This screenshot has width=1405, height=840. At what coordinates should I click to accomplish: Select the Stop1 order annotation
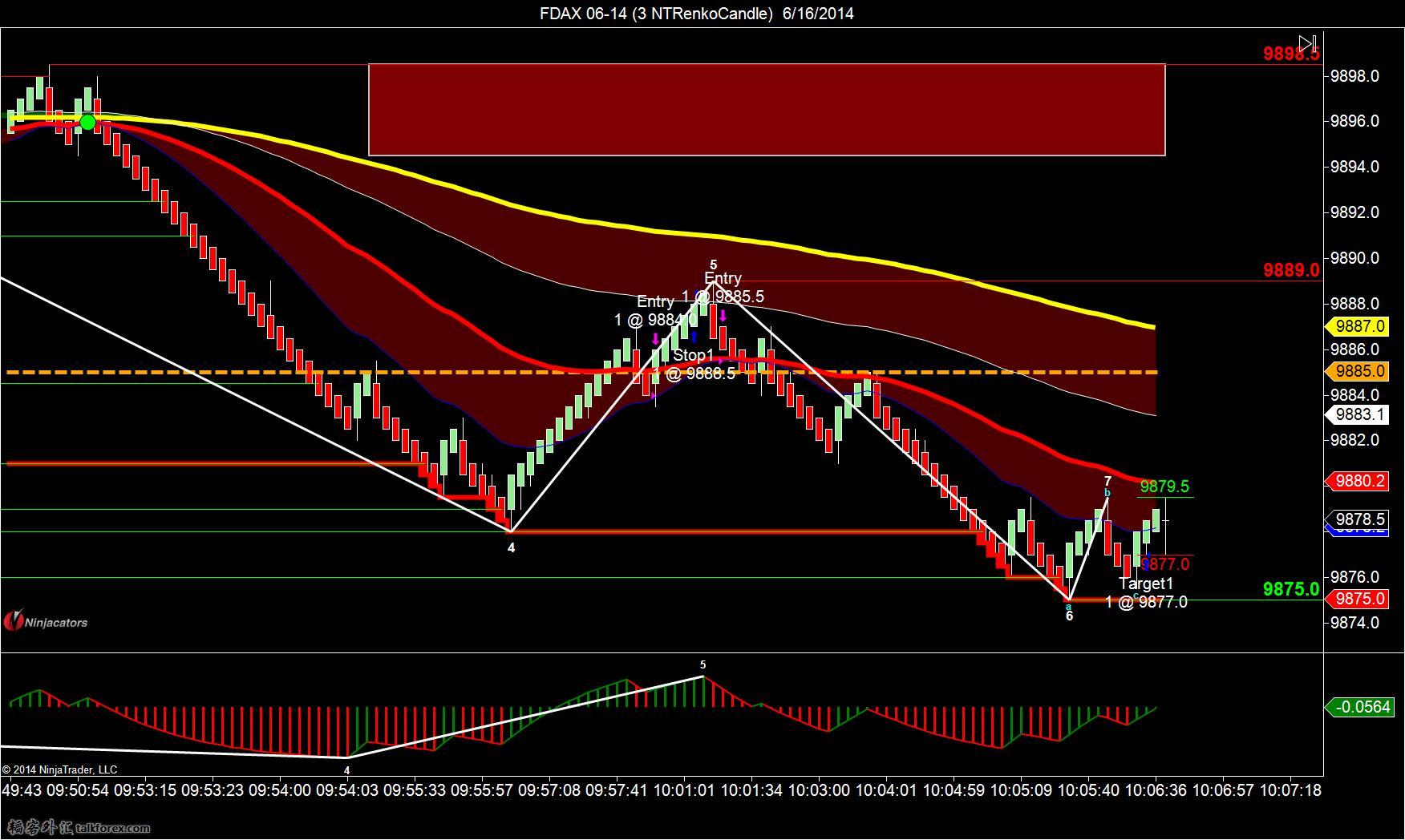click(694, 364)
